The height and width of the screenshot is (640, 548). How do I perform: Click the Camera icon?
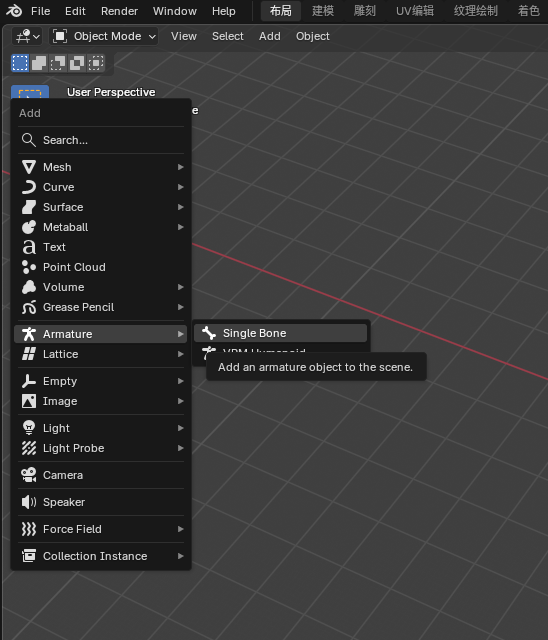[29, 475]
